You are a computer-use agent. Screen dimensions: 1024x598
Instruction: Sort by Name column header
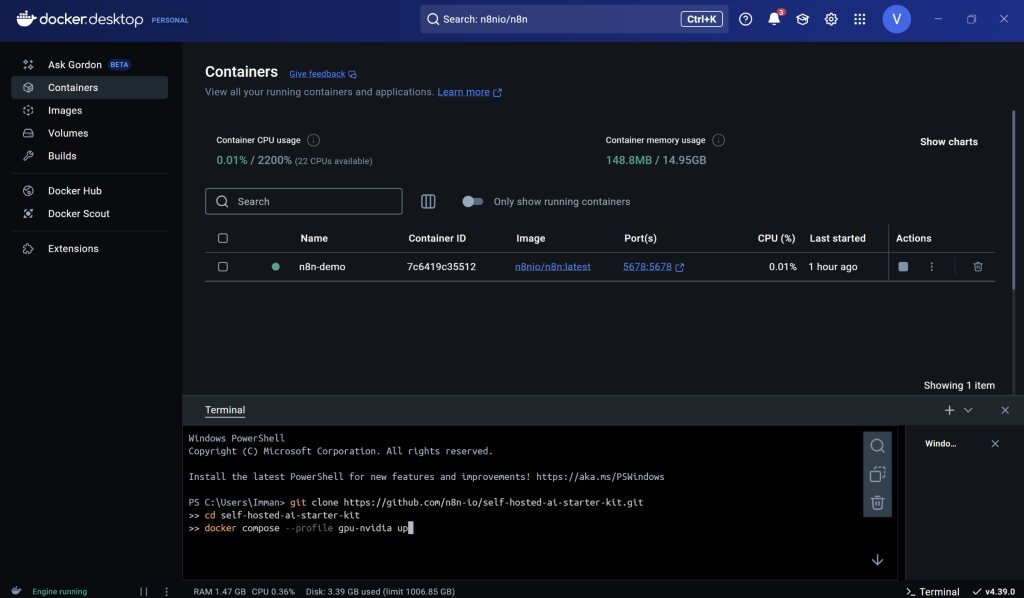coord(314,238)
